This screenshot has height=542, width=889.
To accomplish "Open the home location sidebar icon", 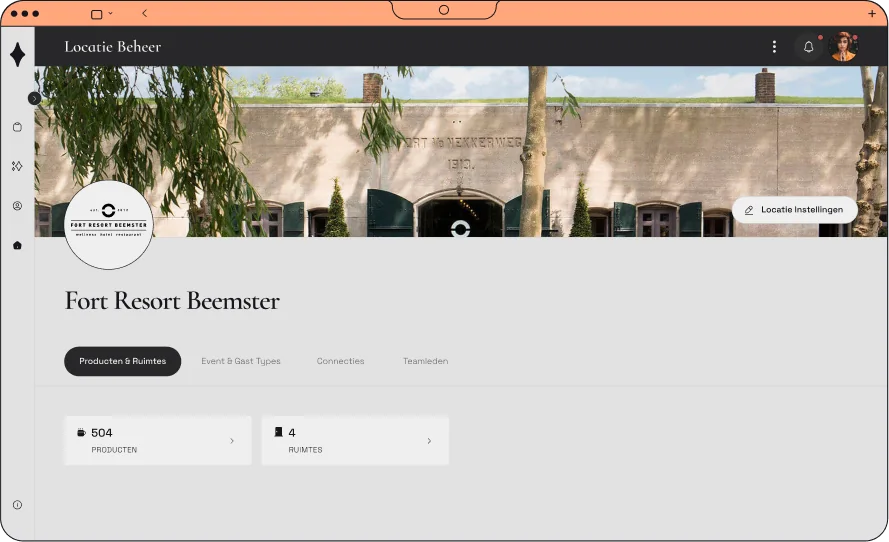I will pyautogui.click(x=18, y=245).
